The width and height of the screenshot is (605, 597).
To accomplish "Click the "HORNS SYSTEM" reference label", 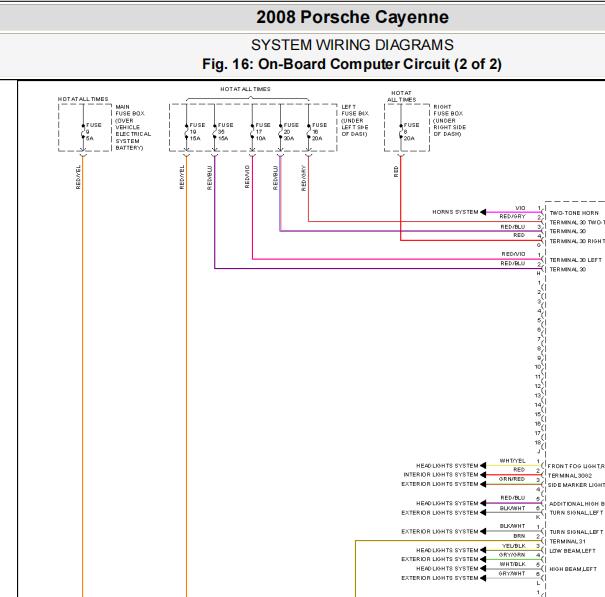I will pyautogui.click(x=455, y=212).
